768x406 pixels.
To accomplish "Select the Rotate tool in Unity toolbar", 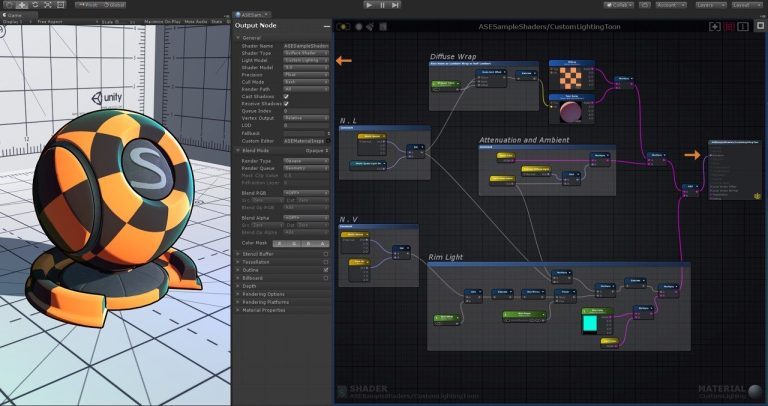I will pyautogui.click(x=35, y=5).
